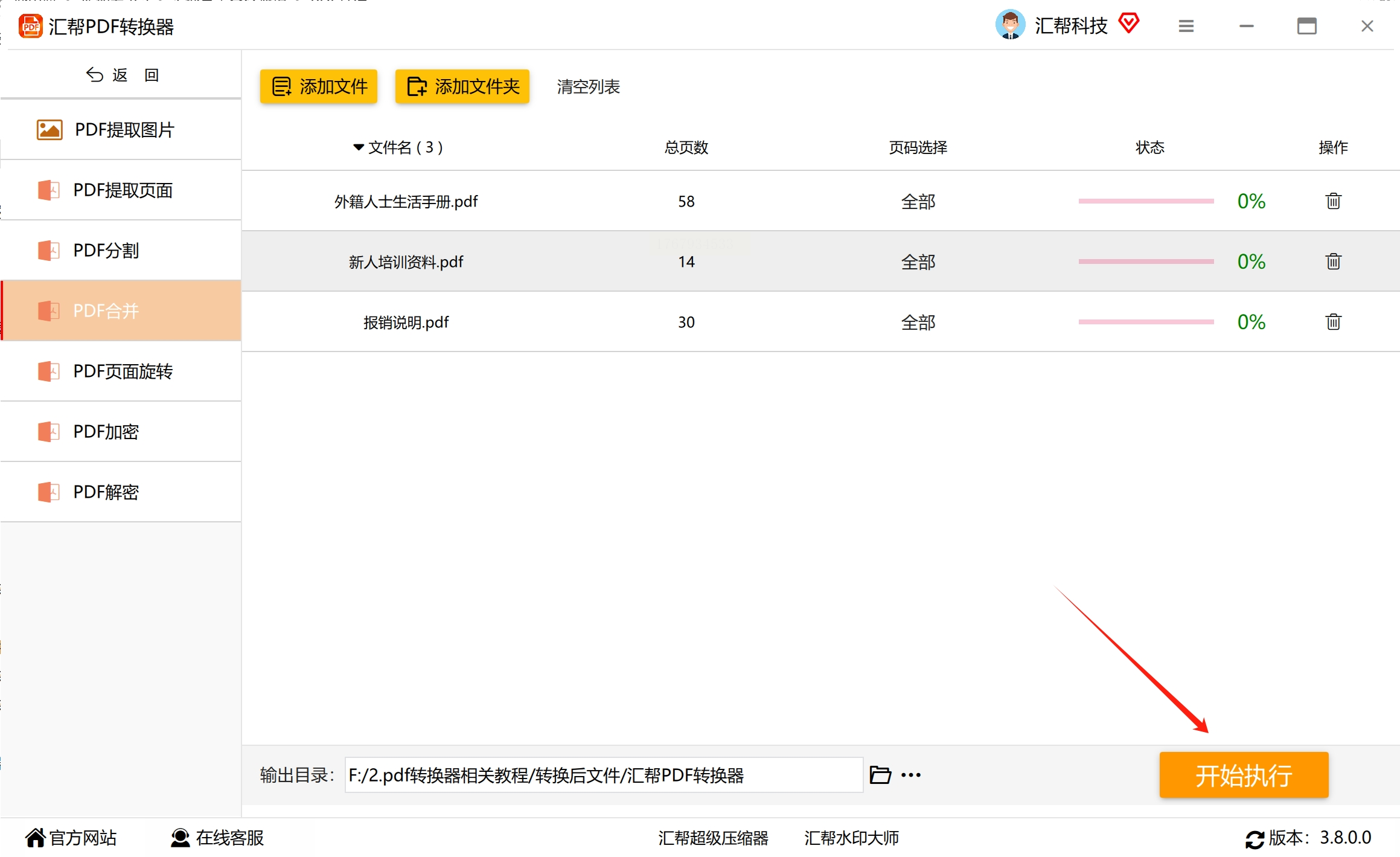Click the user avatar icon
Screen dimensions: 1400x857
[x=1010, y=25]
